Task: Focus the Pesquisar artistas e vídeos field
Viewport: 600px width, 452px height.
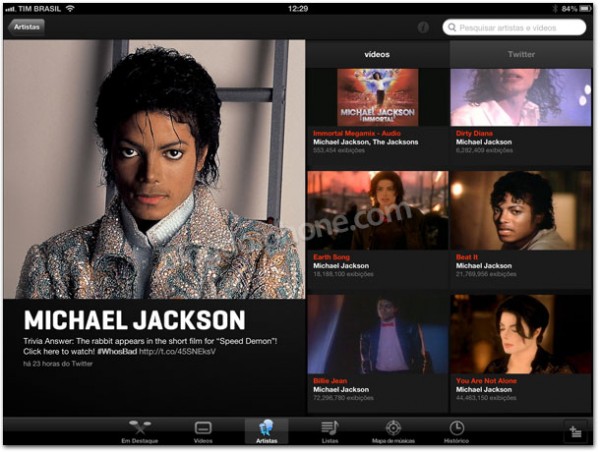Action: 514,28
